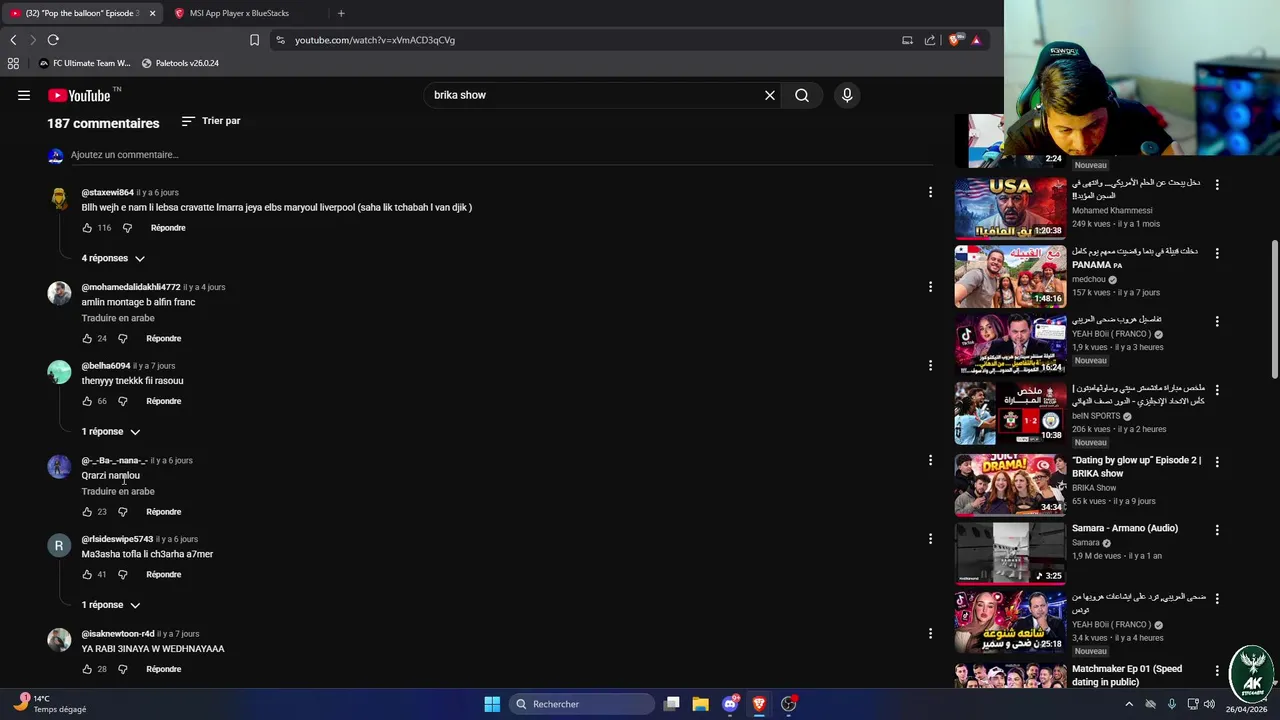Open the USA Mohamed Khammessi video thumbnail

pyautogui.click(x=1010, y=208)
